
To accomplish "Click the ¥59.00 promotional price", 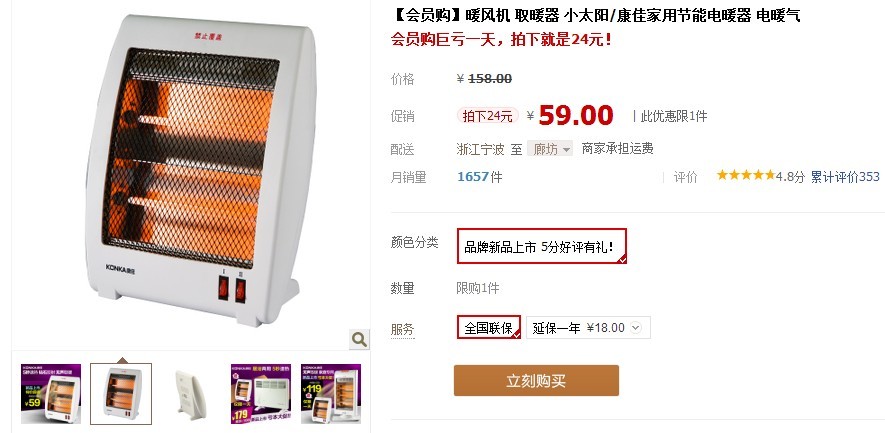I will [575, 116].
